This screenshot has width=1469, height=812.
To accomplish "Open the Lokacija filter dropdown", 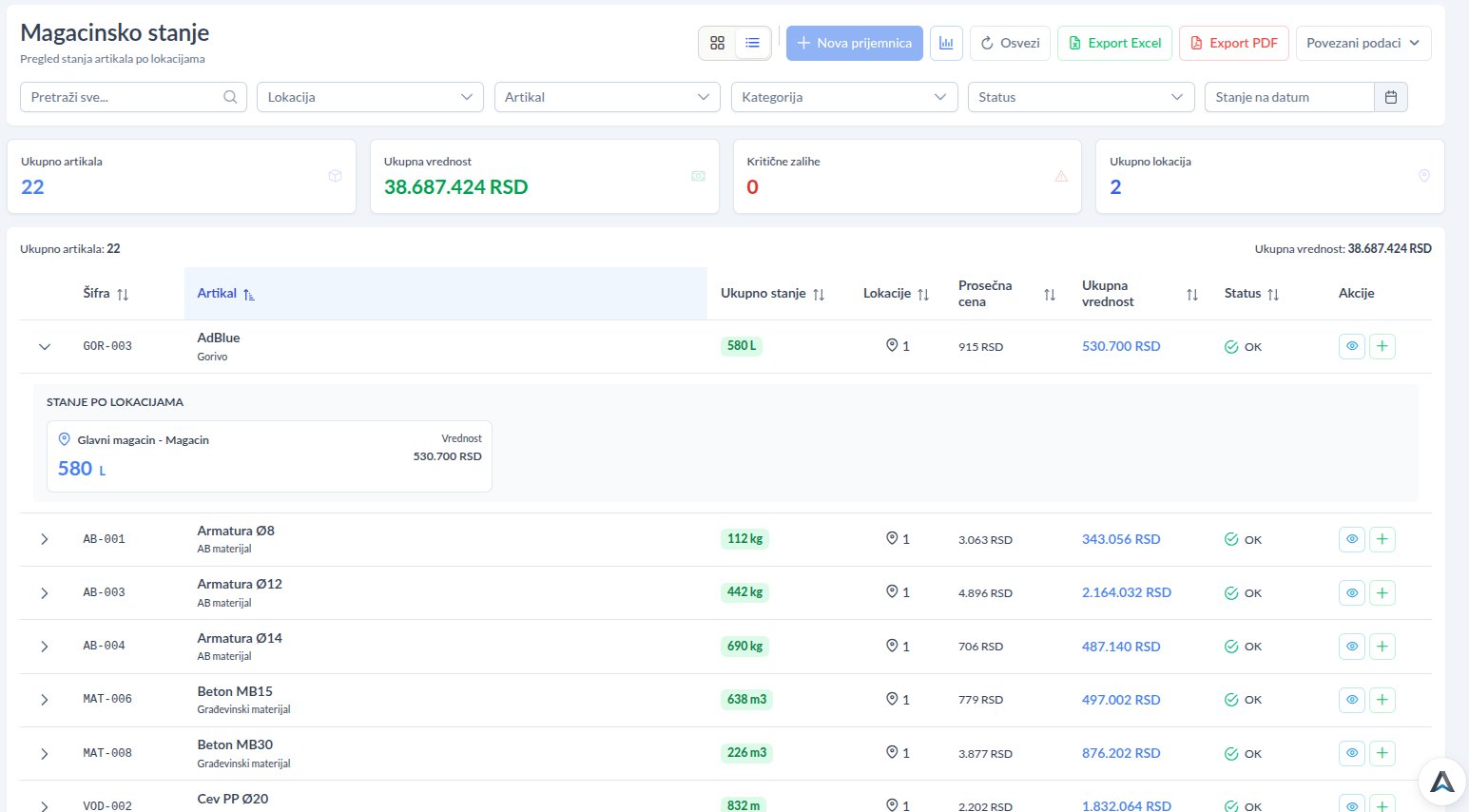I will point(370,97).
